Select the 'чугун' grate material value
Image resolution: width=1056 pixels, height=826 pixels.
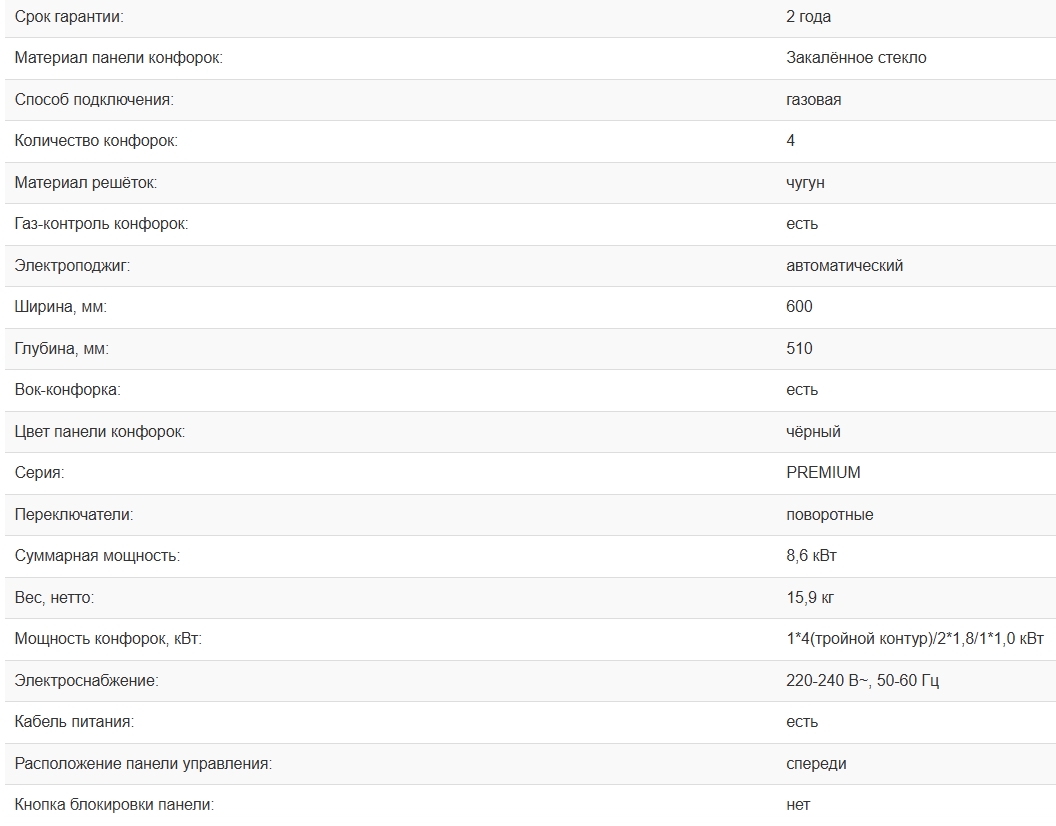[805, 183]
